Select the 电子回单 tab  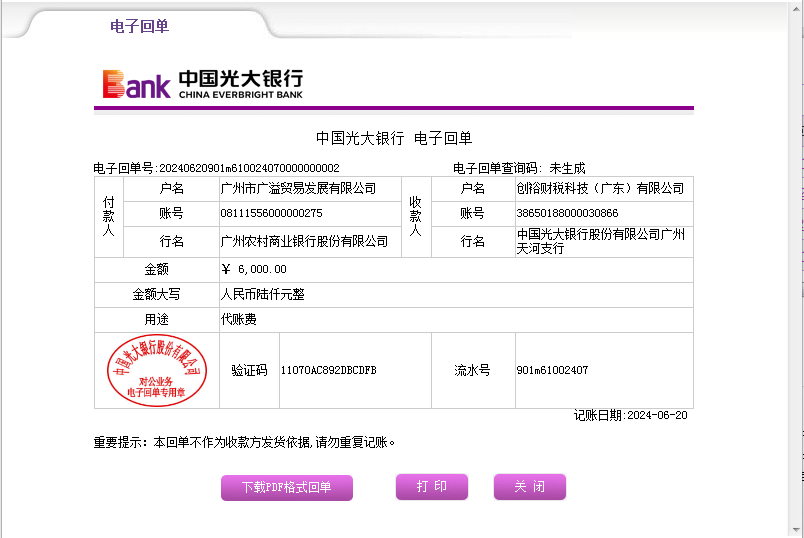(x=139, y=26)
